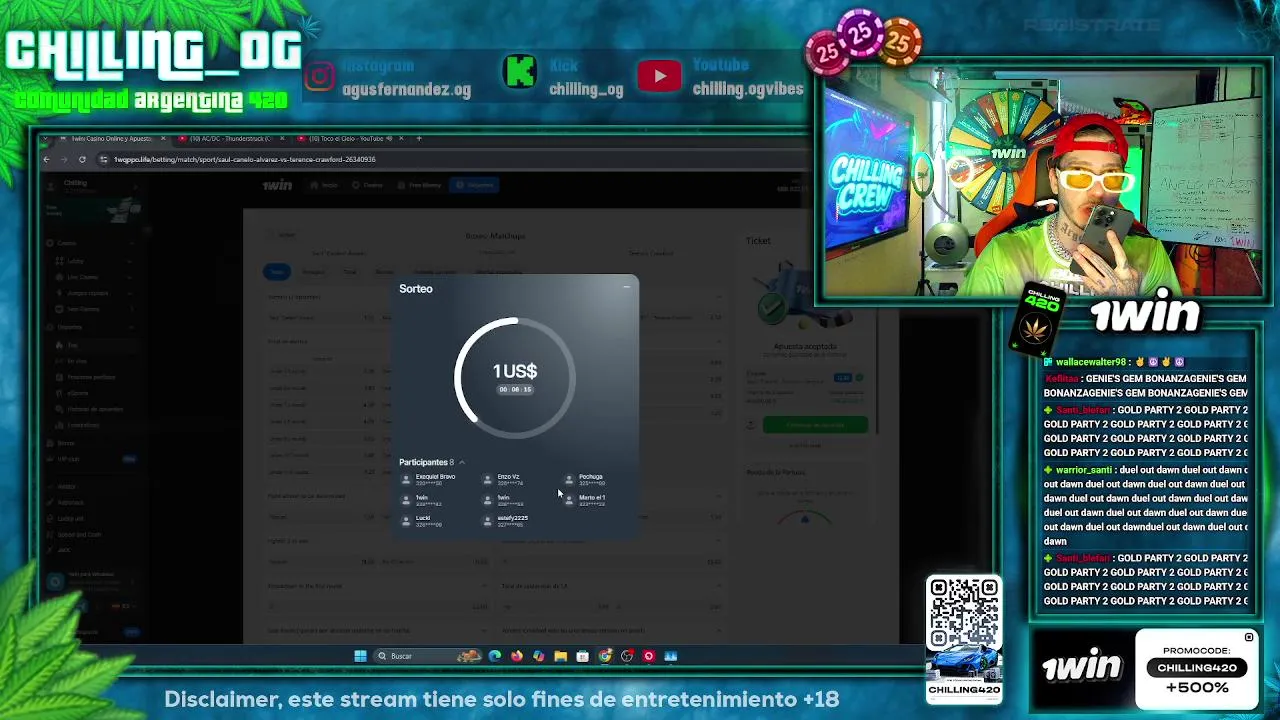
Task: Select participant Lucki
Action: (x=422, y=521)
